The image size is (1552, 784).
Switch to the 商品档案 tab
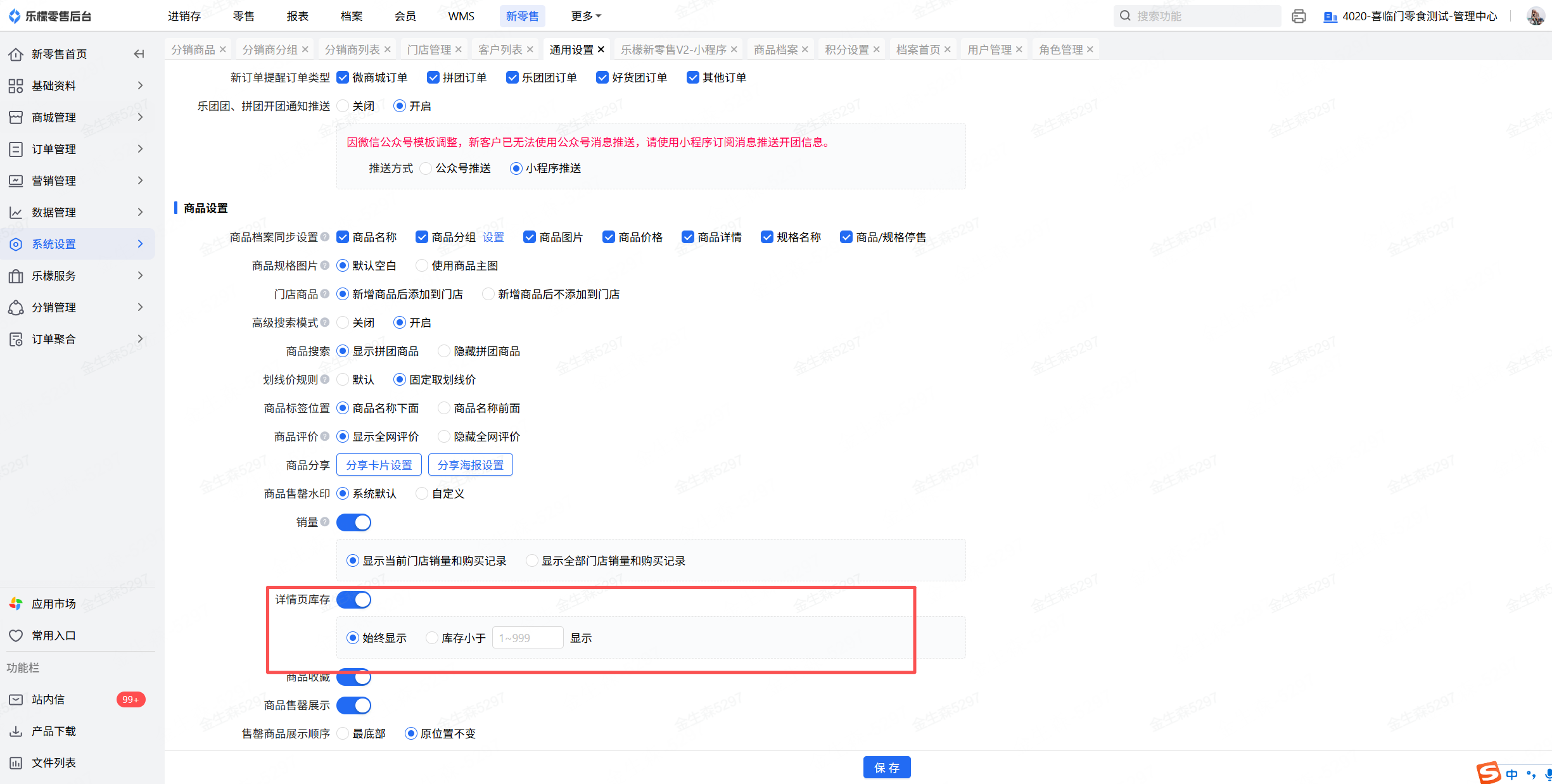point(775,49)
